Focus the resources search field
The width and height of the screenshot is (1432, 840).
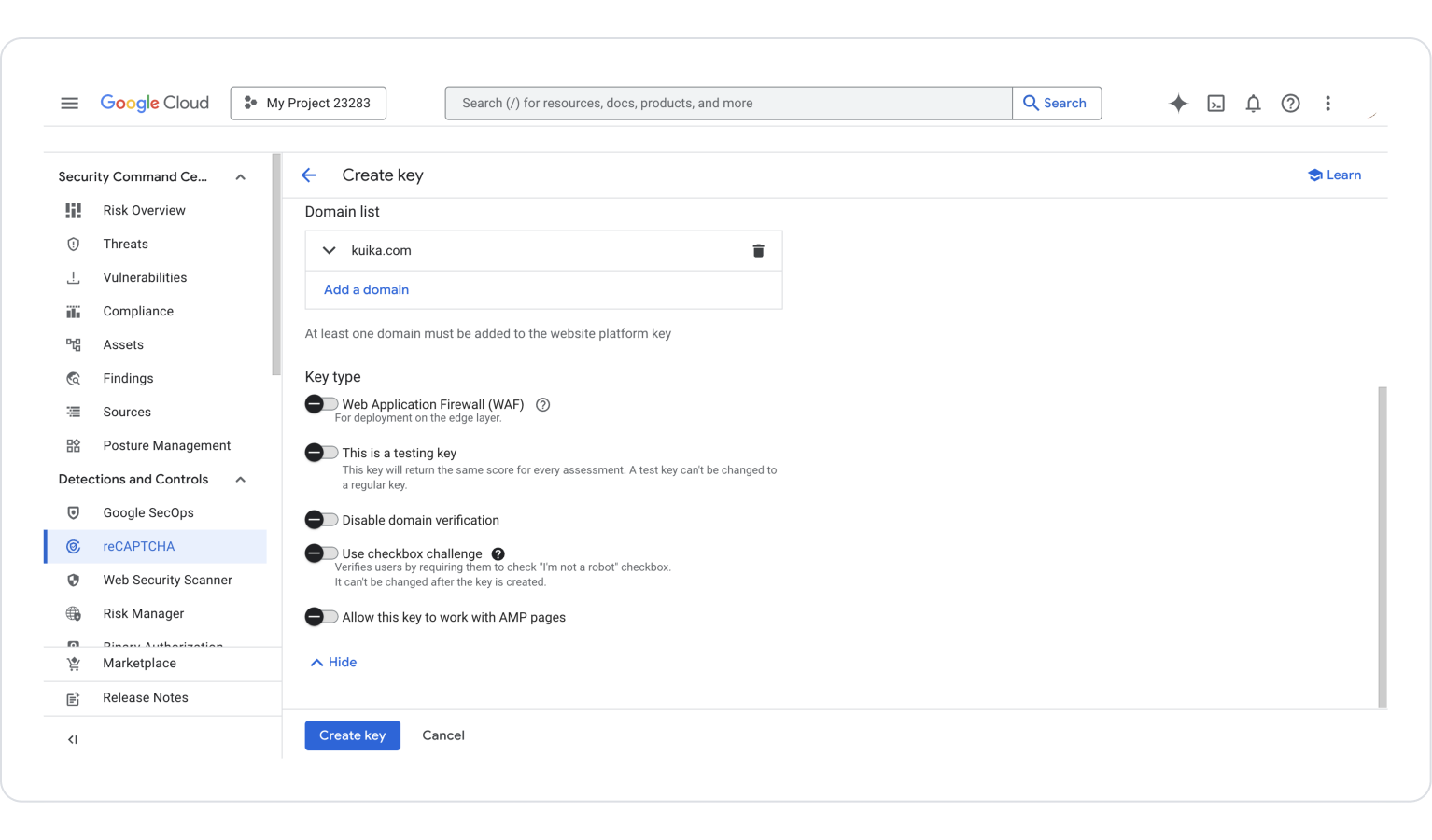tap(728, 103)
